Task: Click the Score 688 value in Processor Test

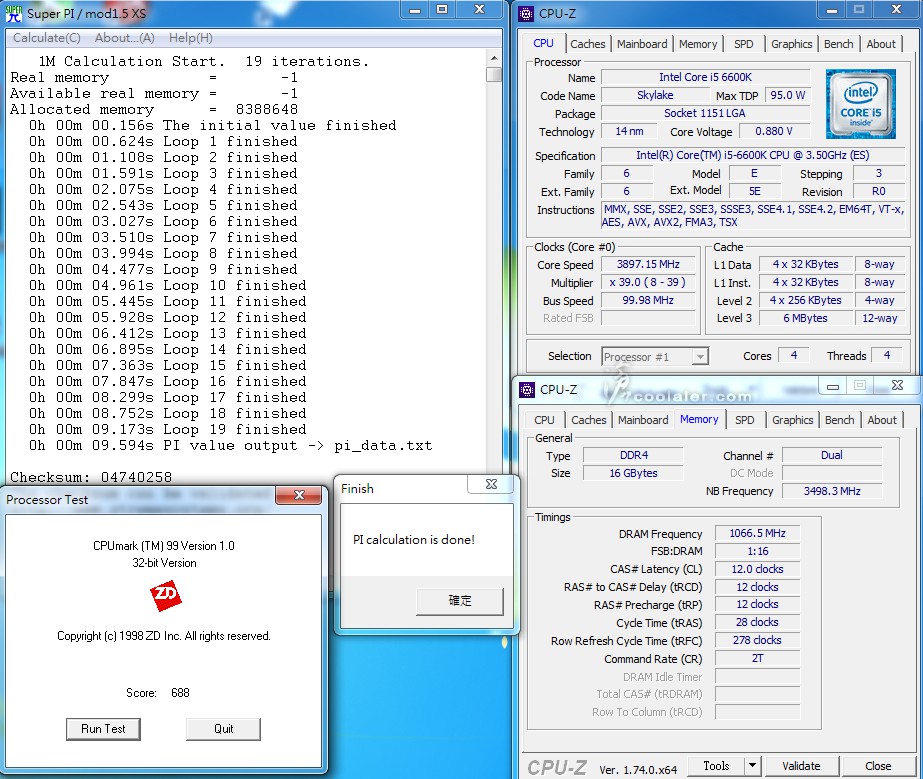Action: point(180,693)
